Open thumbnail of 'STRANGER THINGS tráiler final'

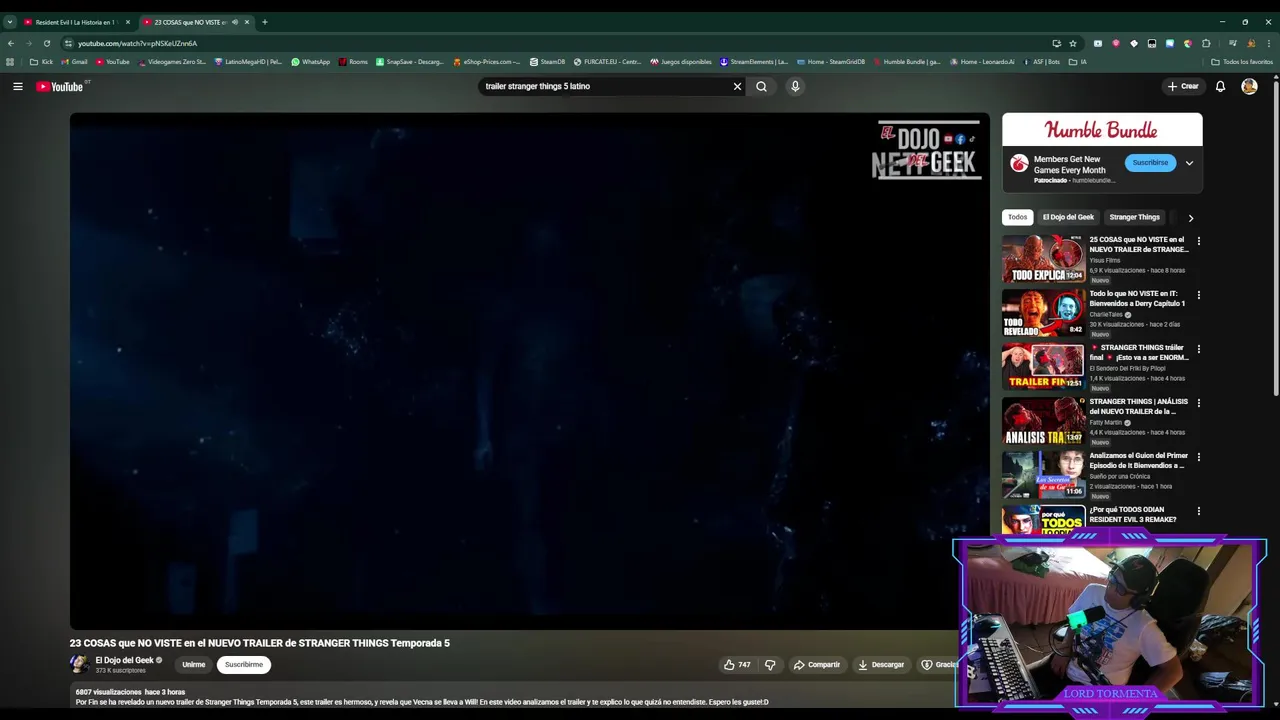(1043, 367)
